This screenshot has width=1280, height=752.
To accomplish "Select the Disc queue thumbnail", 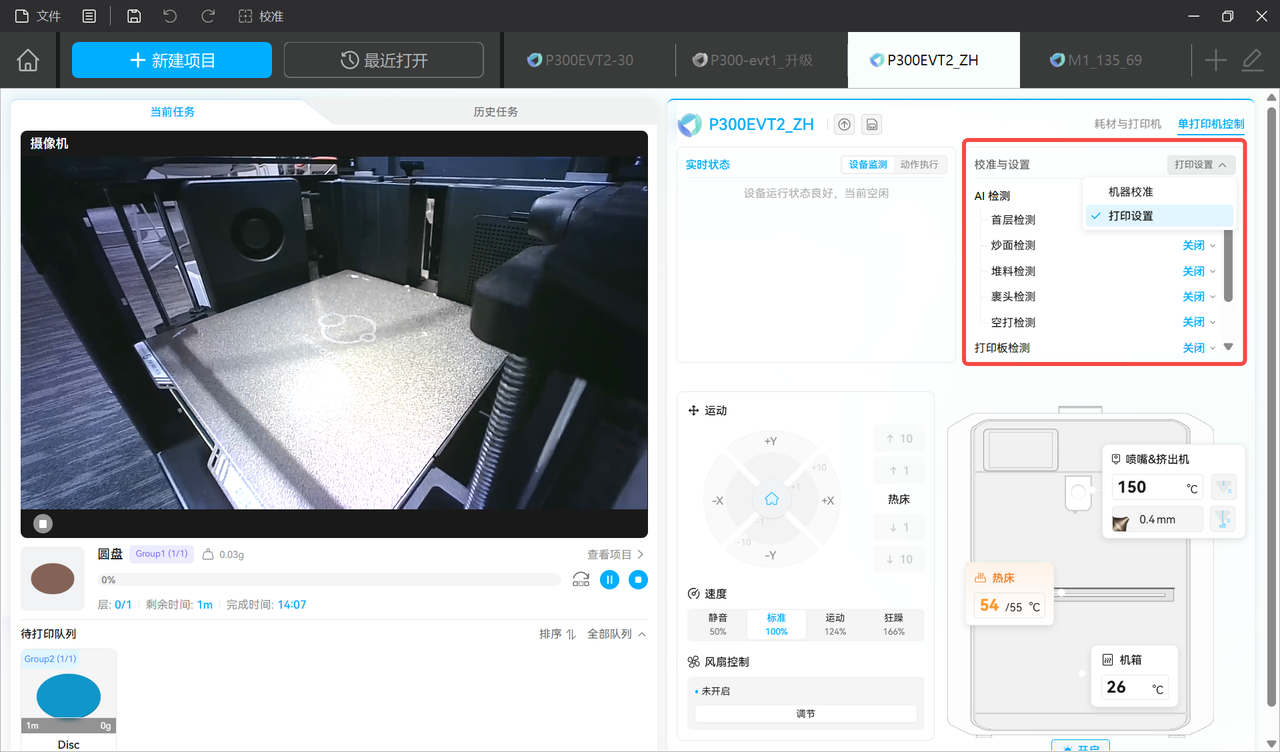I will 68,691.
